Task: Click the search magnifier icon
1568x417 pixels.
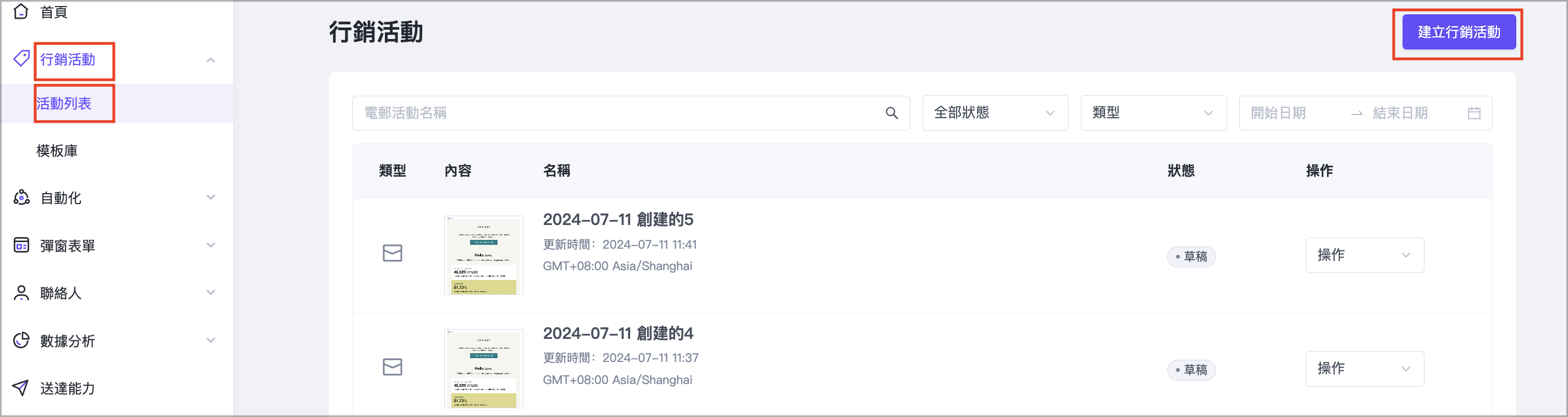Action: (x=891, y=113)
